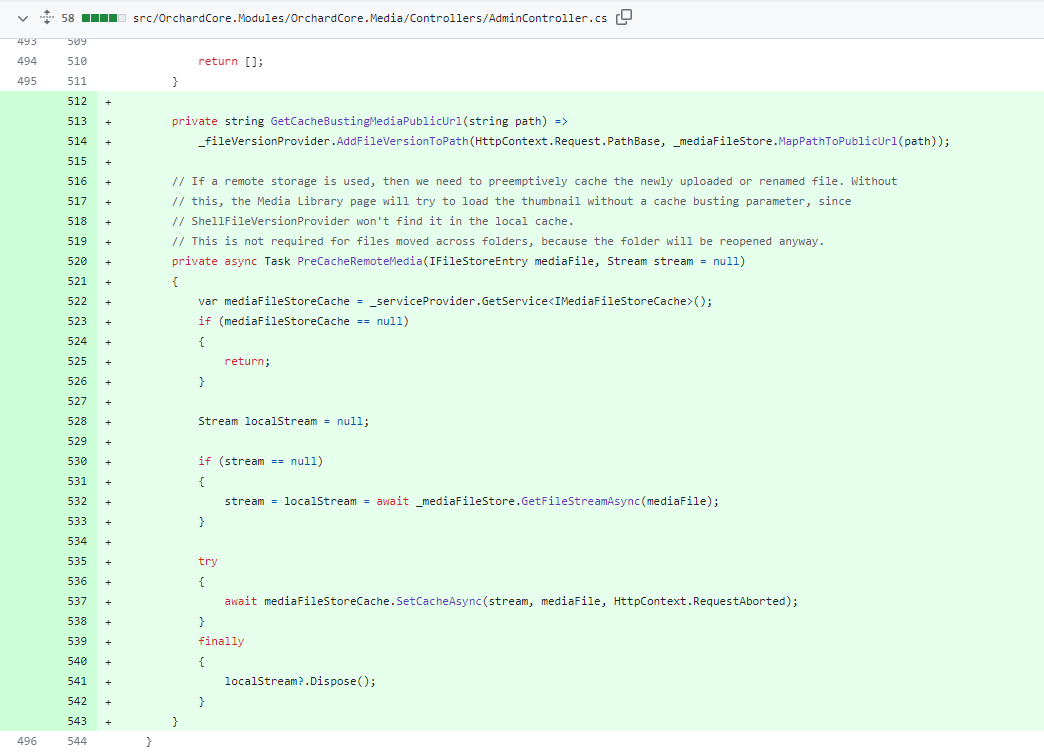Screen dimensions: 1044x755
Task: Select new line number 514
Action: click(77, 141)
